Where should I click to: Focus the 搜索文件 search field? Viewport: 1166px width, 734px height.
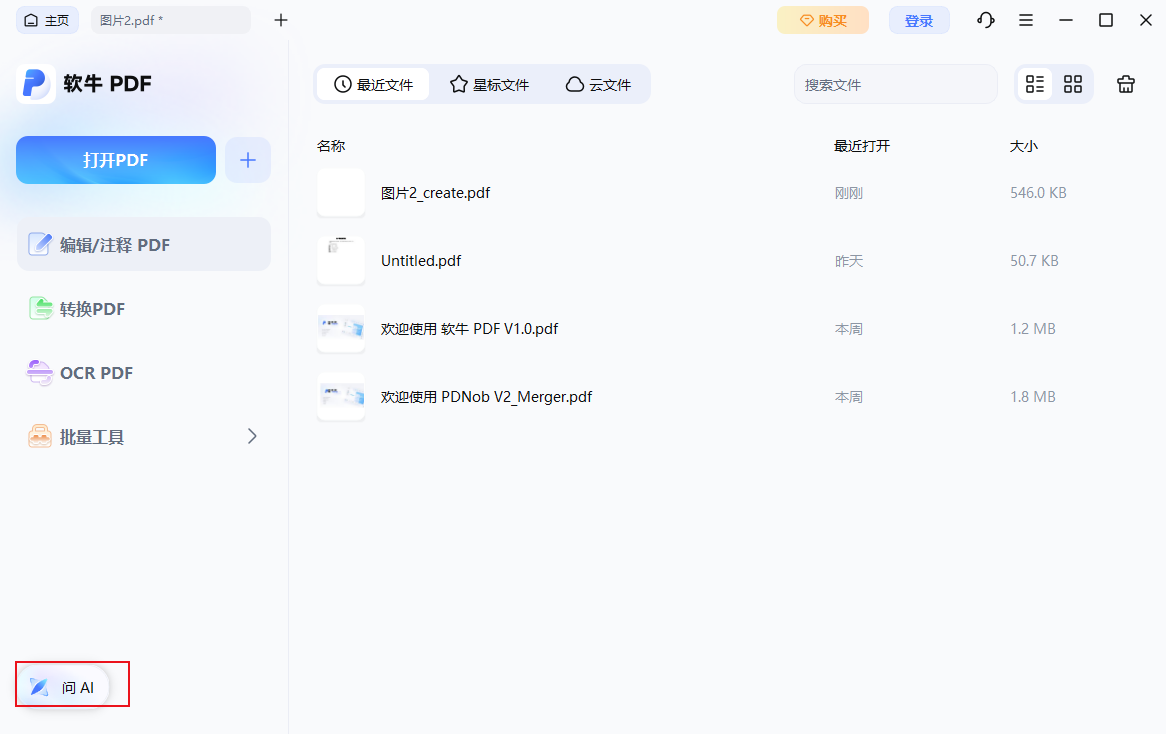pyautogui.click(x=895, y=84)
